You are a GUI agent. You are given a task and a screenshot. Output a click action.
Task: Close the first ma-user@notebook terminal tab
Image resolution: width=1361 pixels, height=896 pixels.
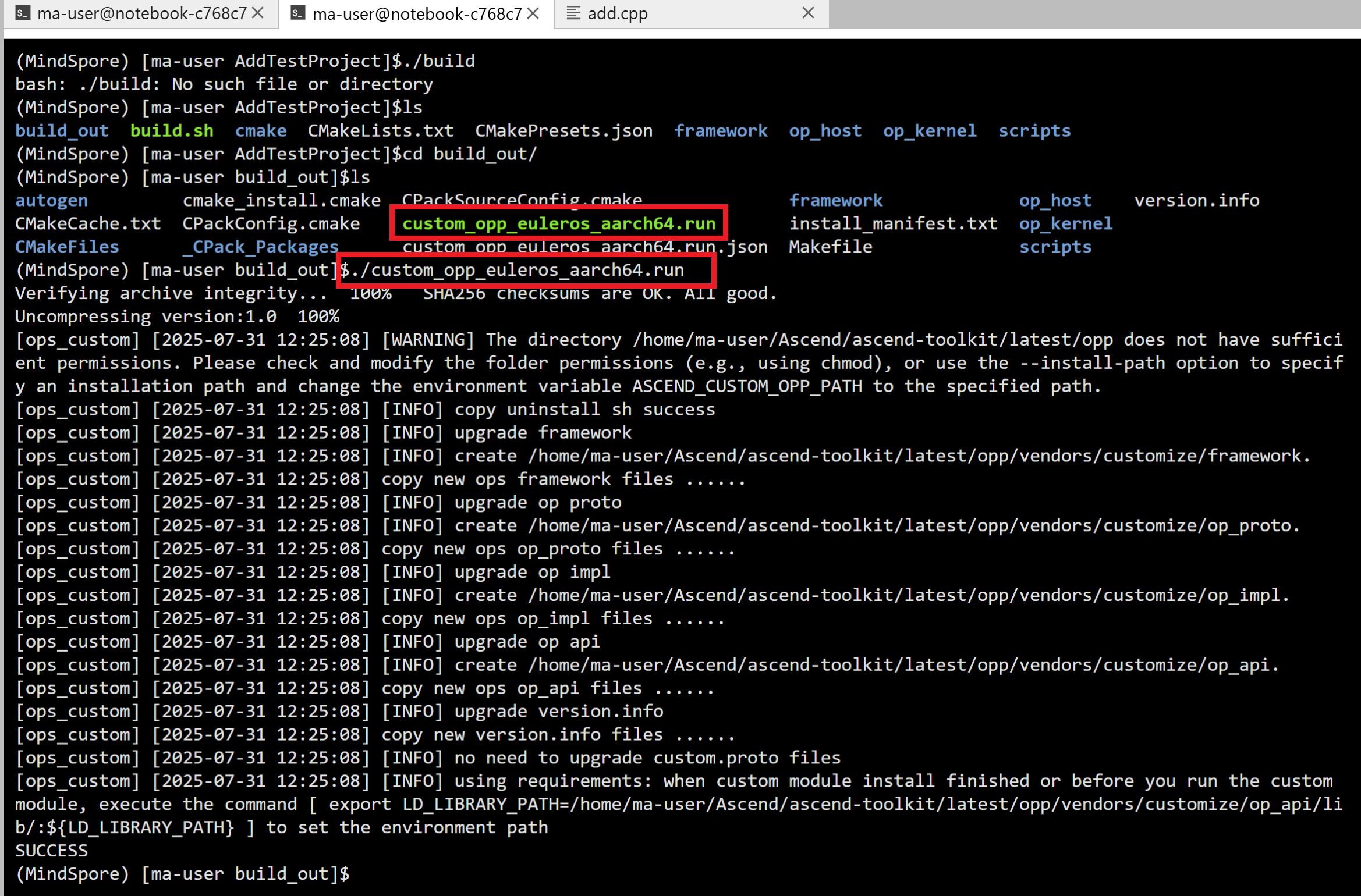[258, 13]
